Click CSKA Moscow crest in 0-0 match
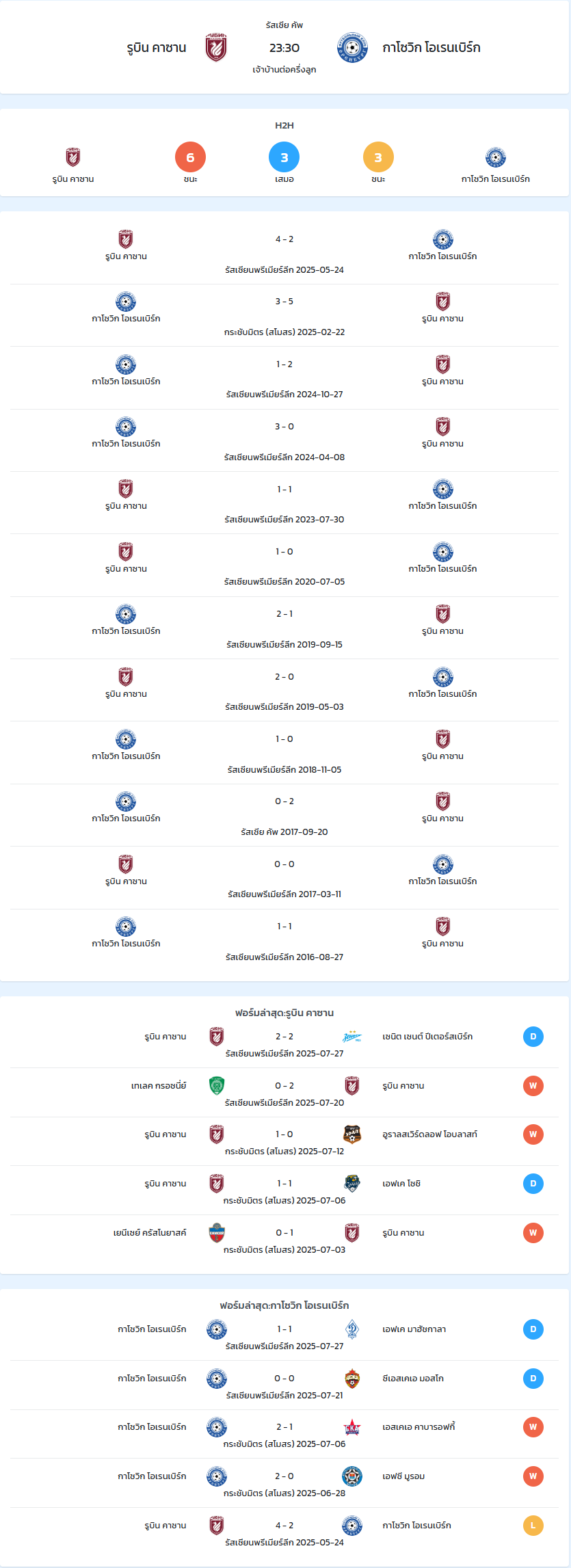 click(352, 1379)
